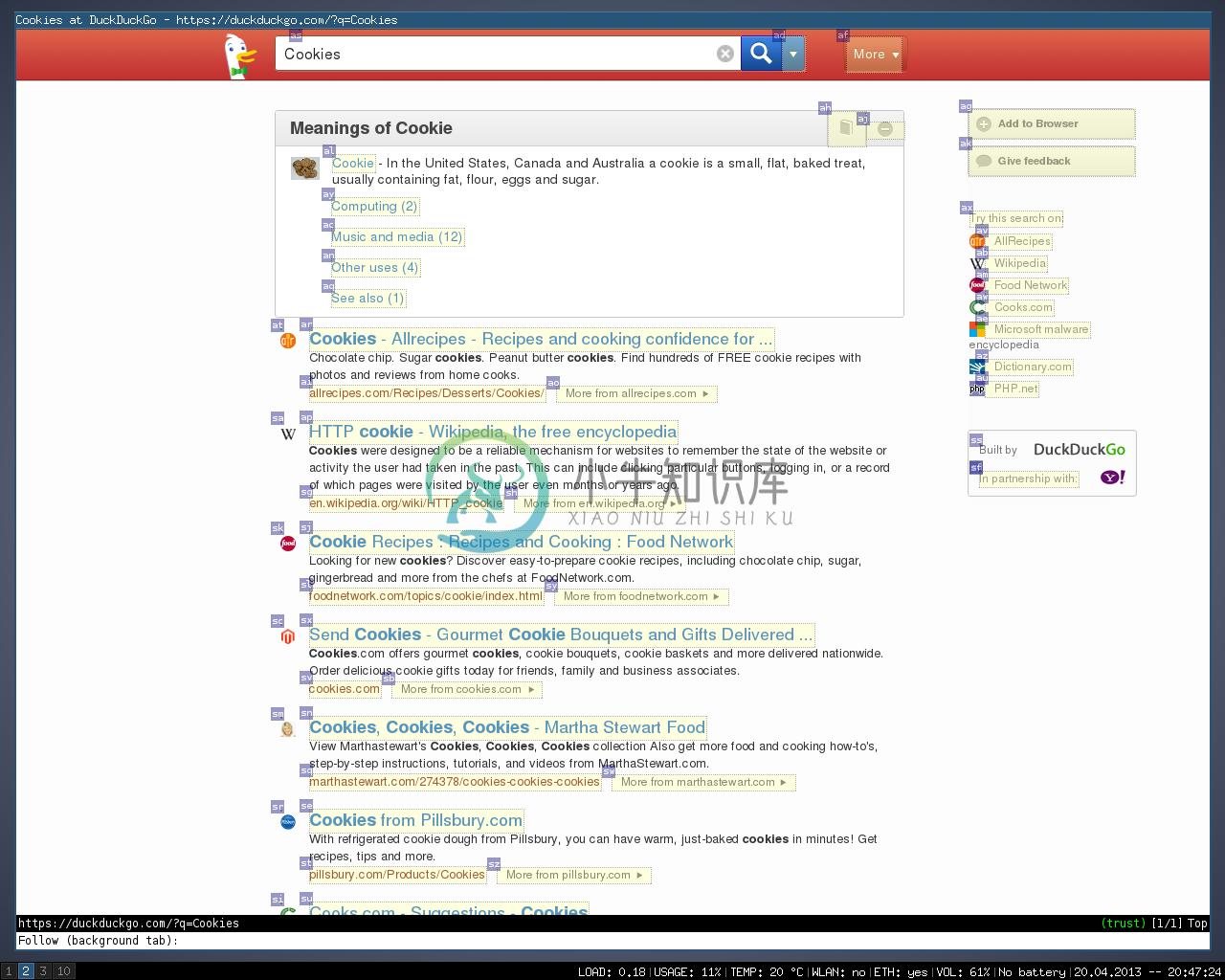The image size is (1225, 980).
Task: Open the allrecipes.com/Recipes/Desserts/Cookies/ URL
Action: click(x=426, y=393)
